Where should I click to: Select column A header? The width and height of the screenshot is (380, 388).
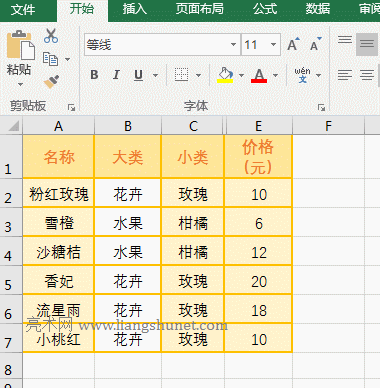coord(59,126)
